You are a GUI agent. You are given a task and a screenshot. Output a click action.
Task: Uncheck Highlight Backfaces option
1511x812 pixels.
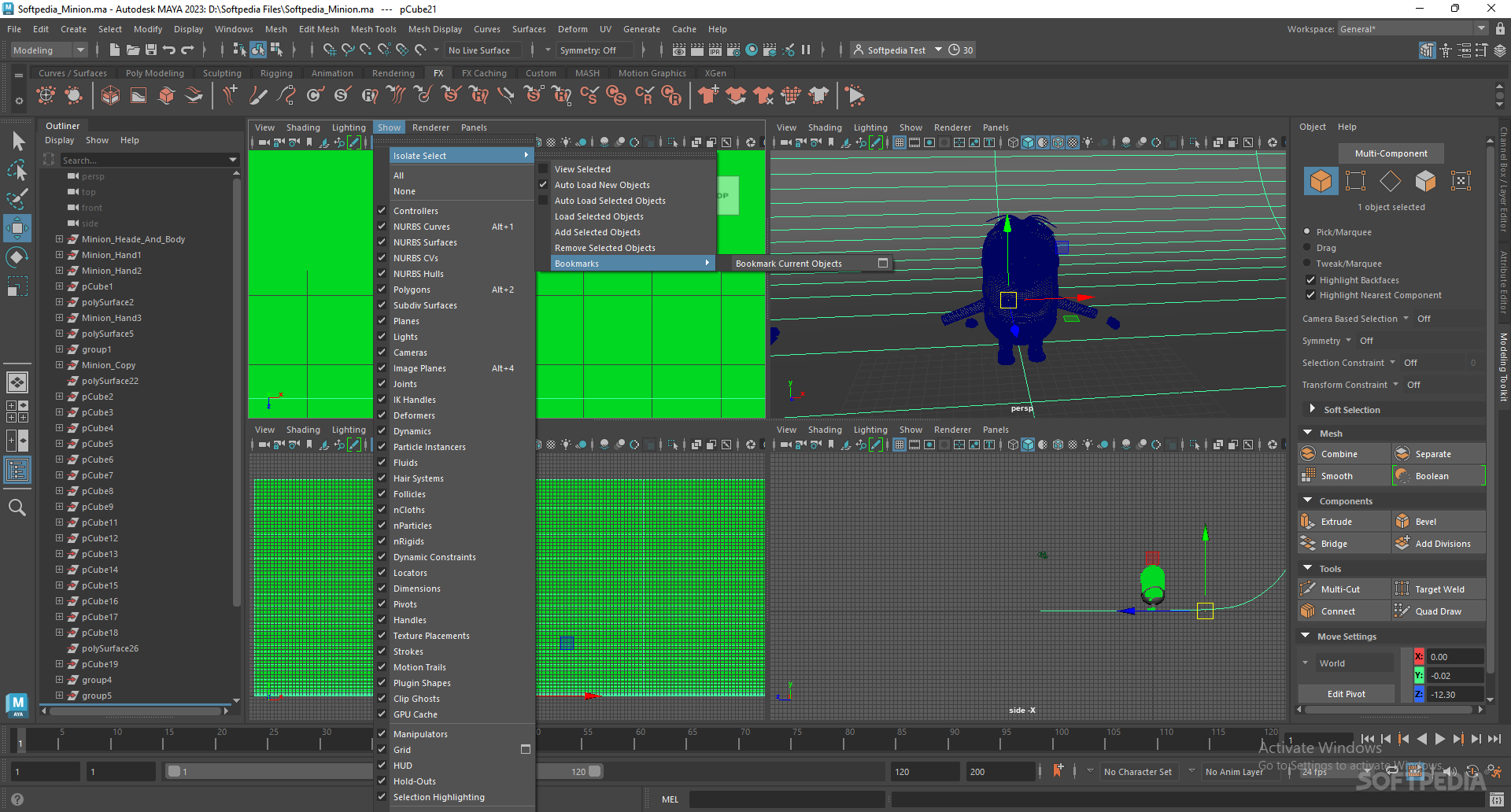pos(1310,280)
